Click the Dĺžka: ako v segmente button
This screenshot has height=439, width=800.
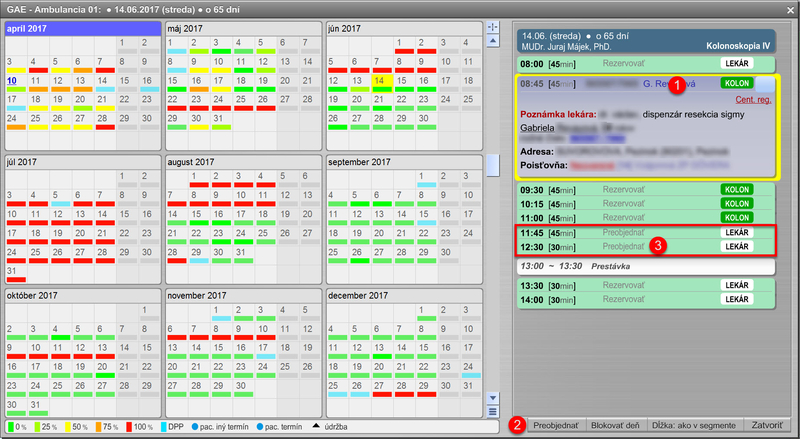pos(696,424)
